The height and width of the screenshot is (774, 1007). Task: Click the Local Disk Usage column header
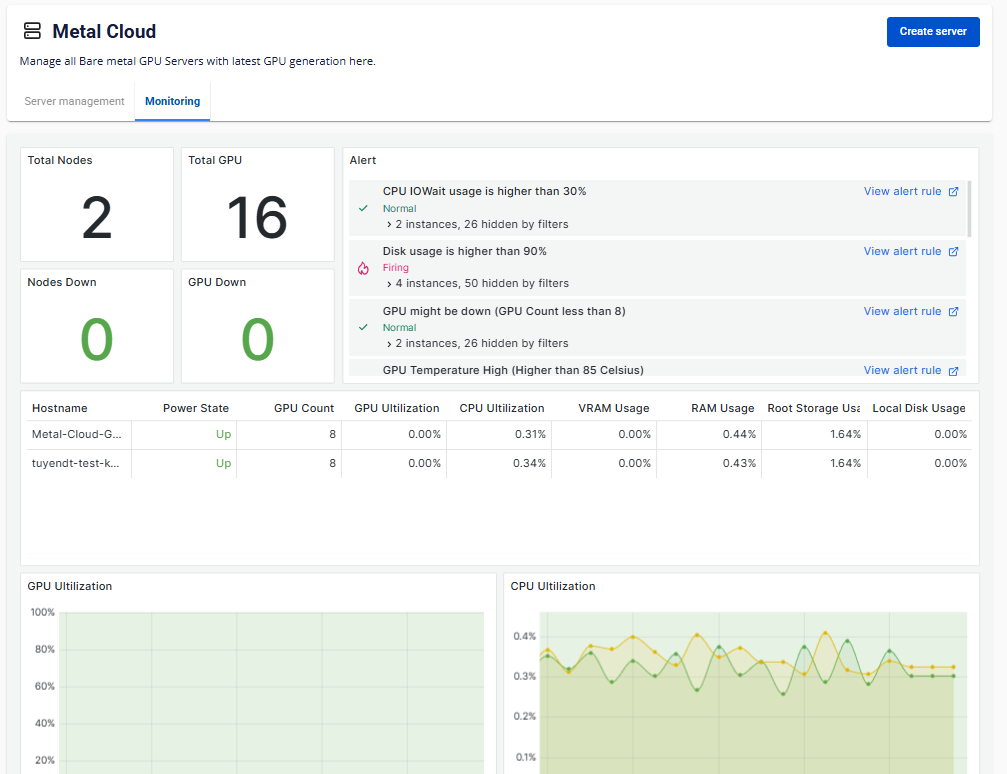point(918,408)
